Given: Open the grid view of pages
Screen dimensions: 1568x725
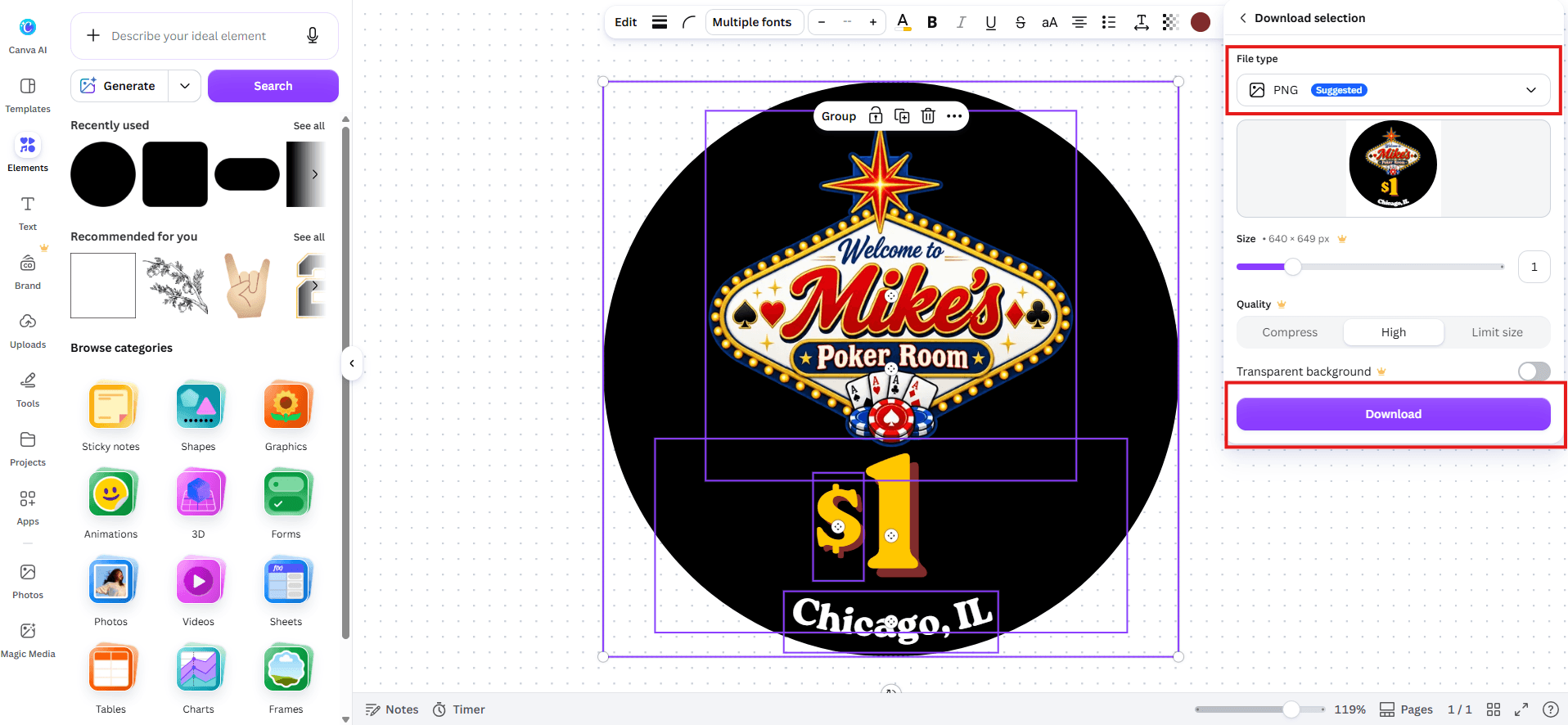Looking at the screenshot, I should pos(1494,709).
